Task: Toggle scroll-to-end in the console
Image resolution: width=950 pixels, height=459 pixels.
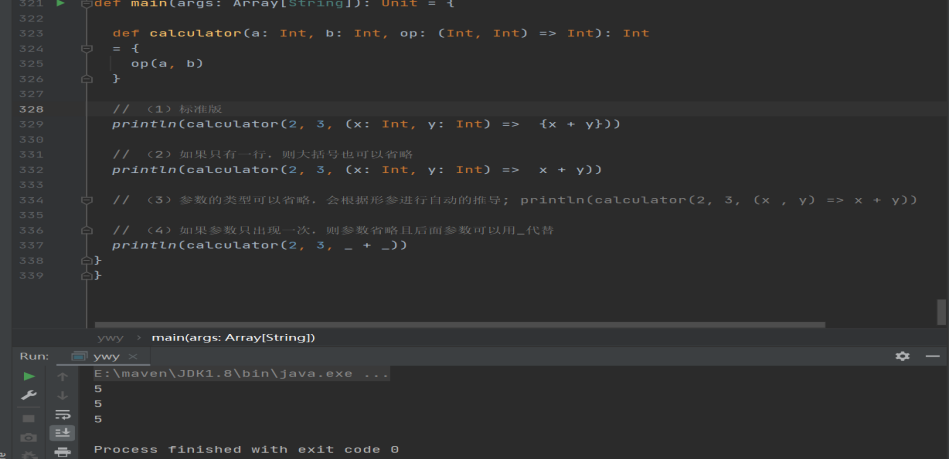Action: 62,433
